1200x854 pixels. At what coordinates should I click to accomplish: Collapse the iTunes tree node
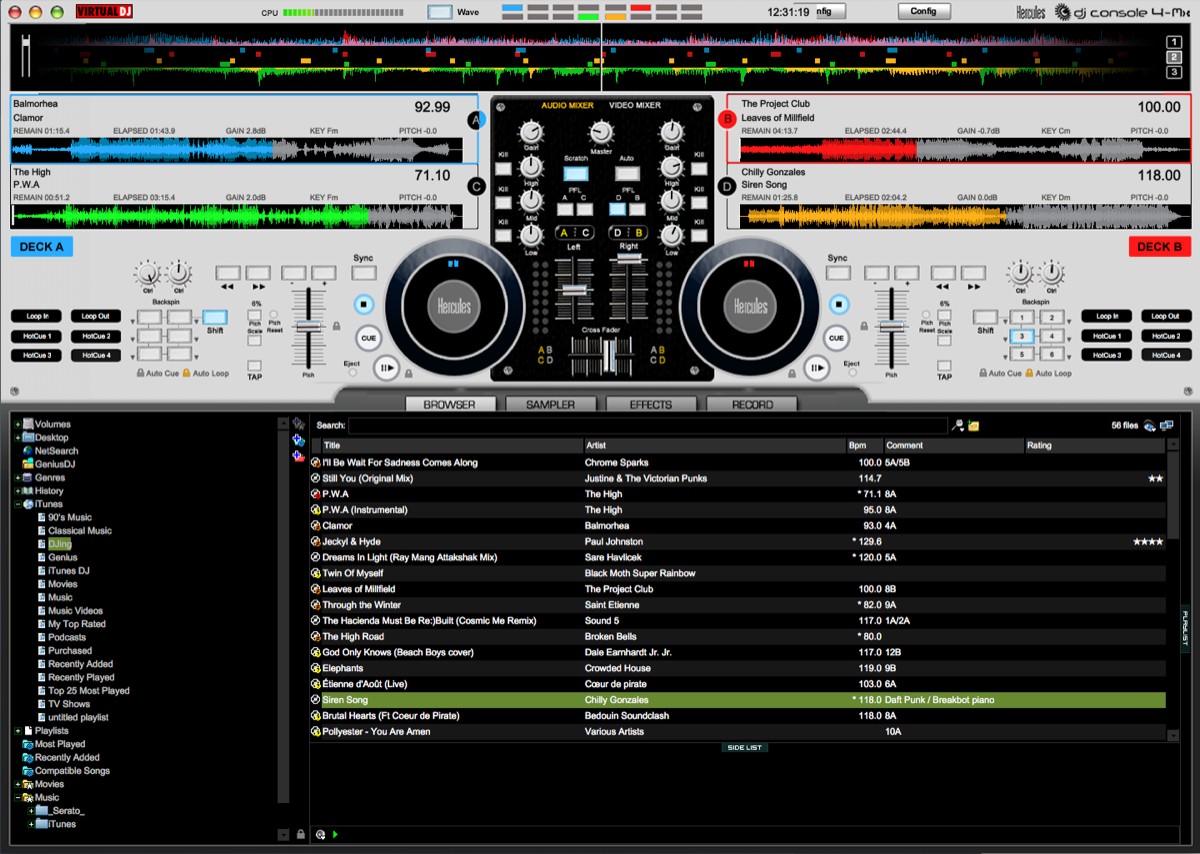click(18, 504)
